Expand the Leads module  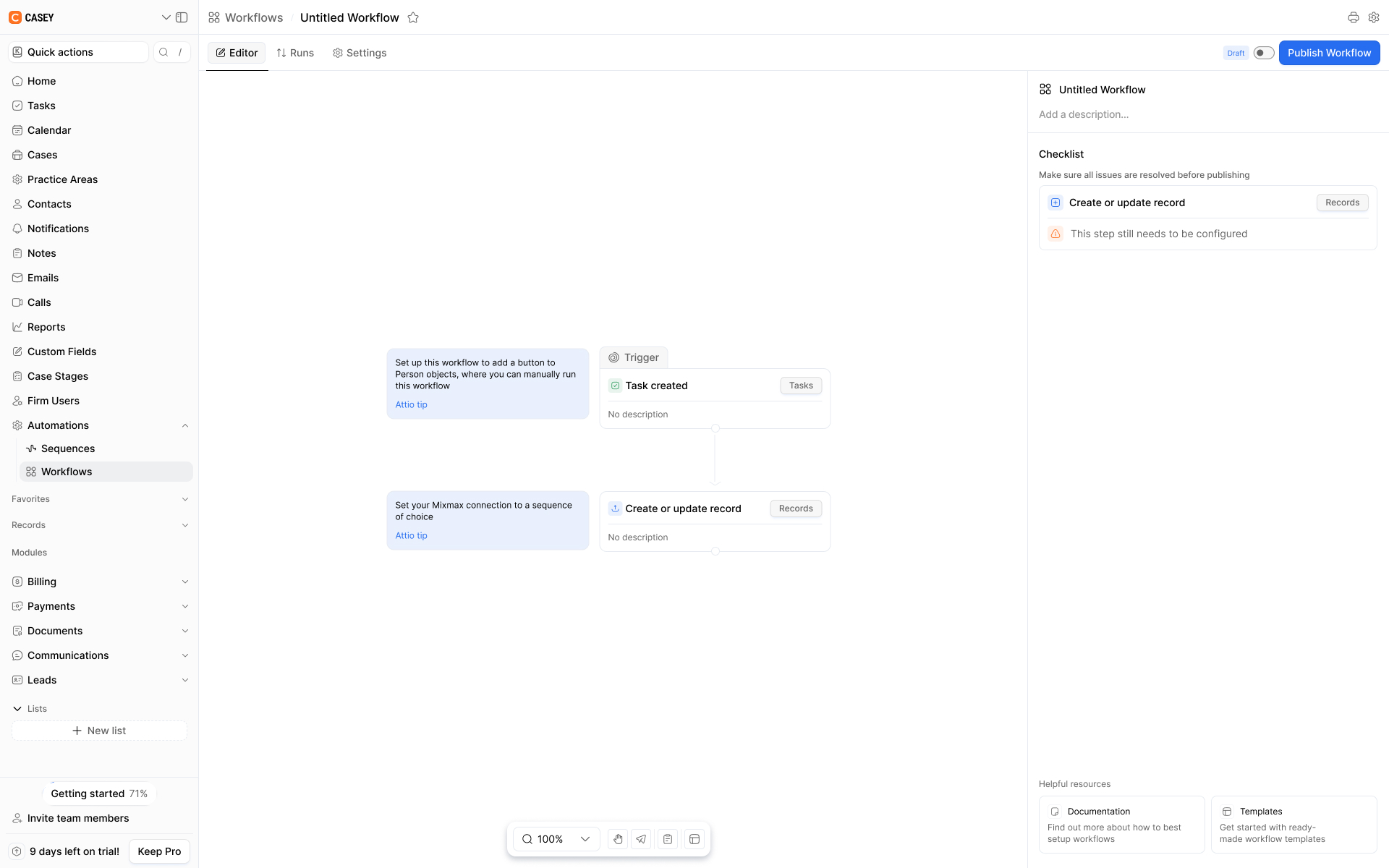pos(185,680)
